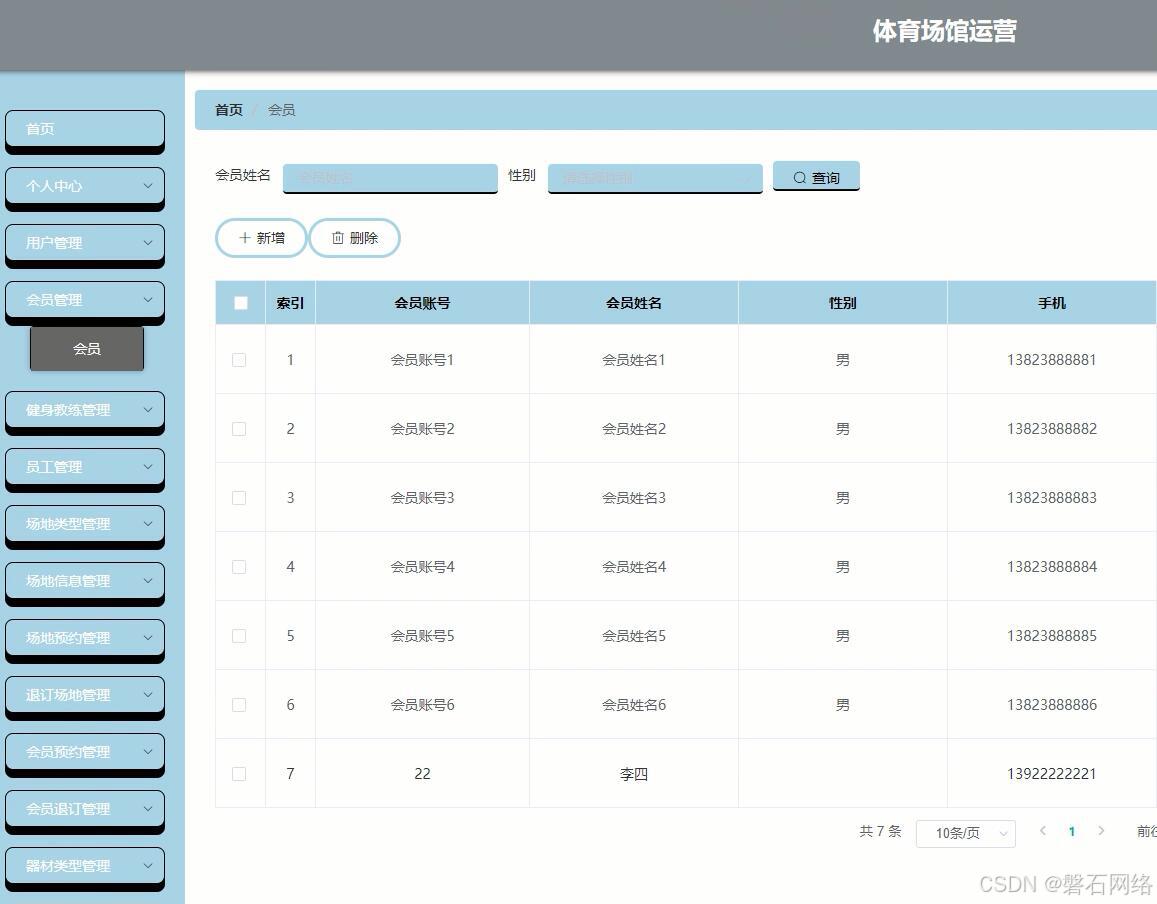Image resolution: width=1157 pixels, height=904 pixels.
Task: Click phone number 13823888884
Action: (1051, 567)
